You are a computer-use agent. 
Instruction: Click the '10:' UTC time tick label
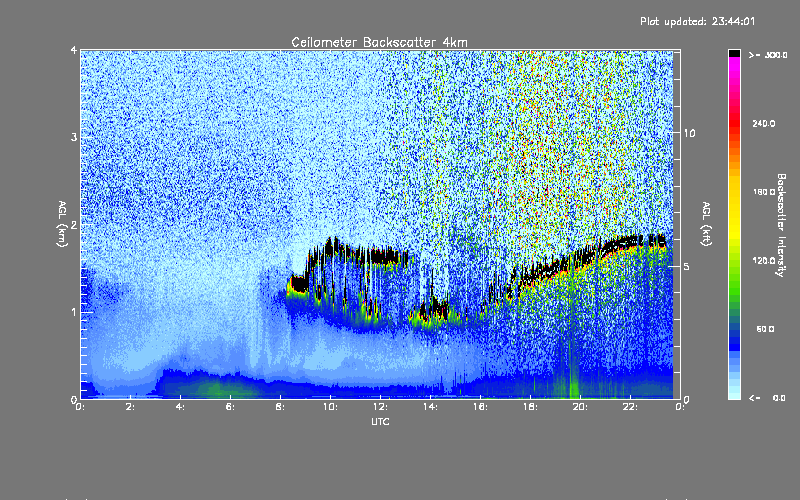tap(330, 407)
